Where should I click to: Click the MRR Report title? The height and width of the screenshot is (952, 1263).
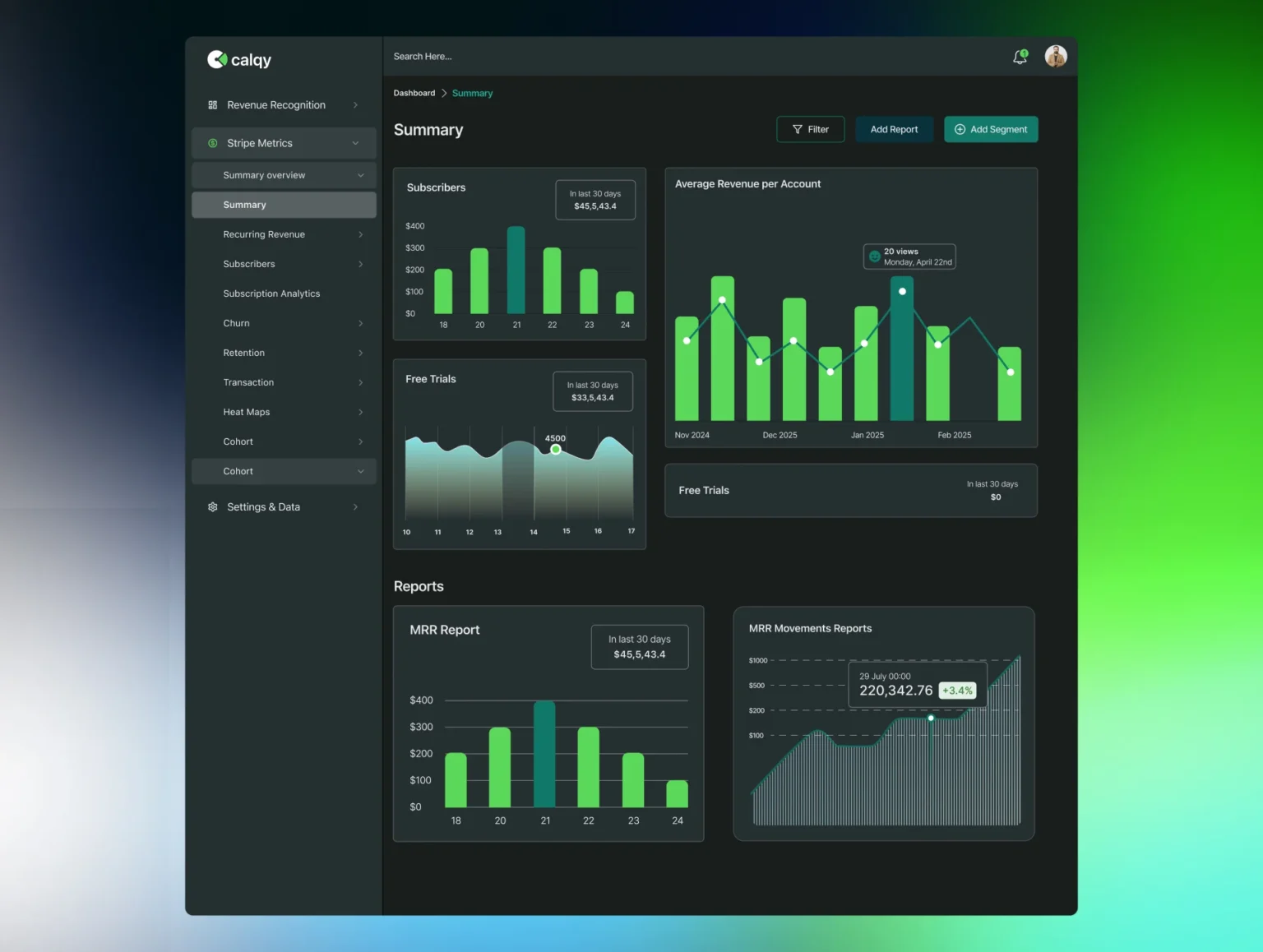click(445, 630)
